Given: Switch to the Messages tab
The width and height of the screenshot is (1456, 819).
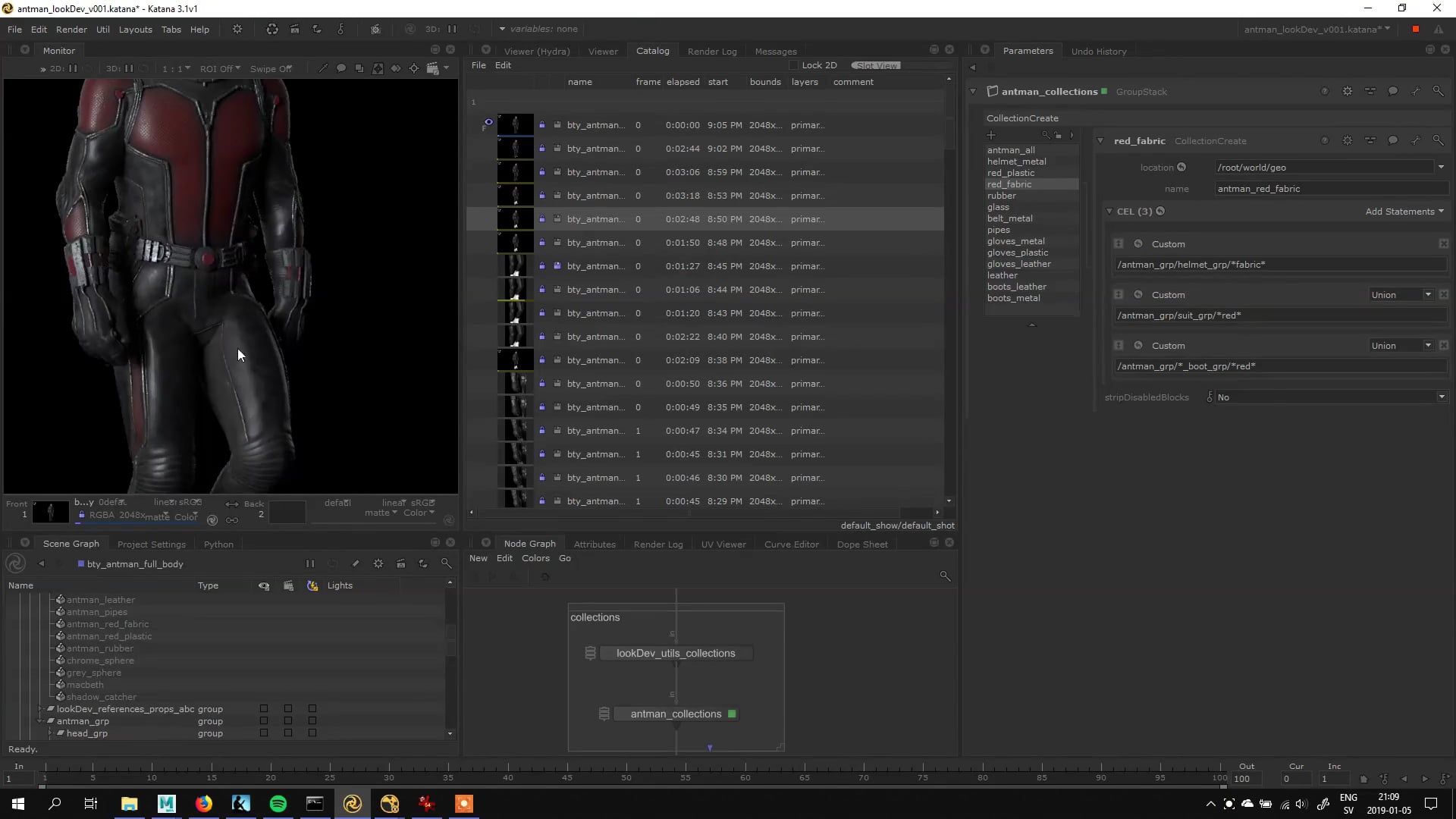Looking at the screenshot, I should [x=776, y=52].
